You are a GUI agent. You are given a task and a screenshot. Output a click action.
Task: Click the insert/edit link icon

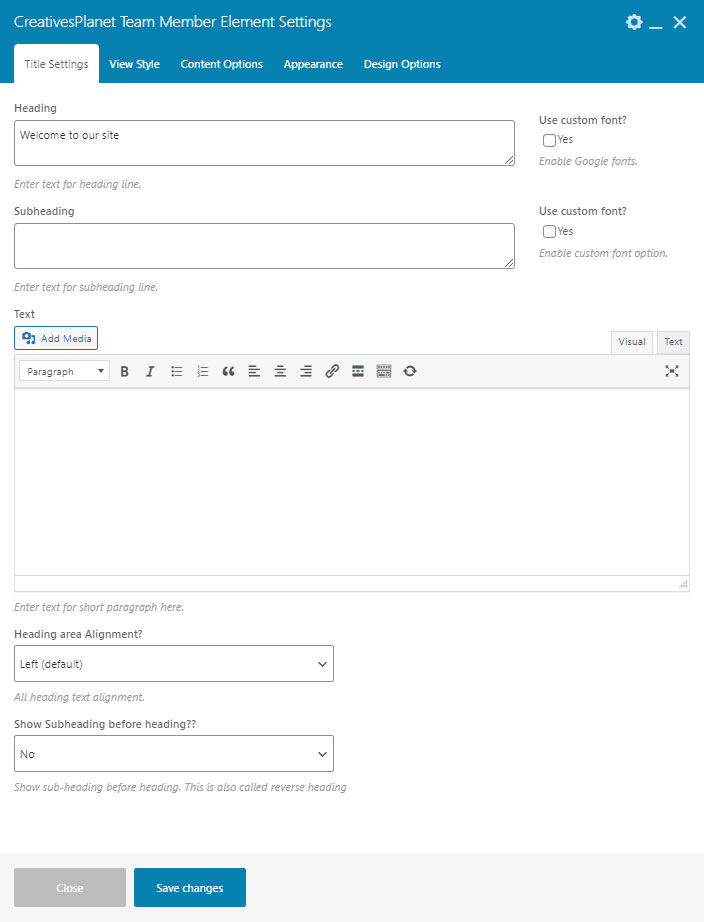pyautogui.click(x=332, y=371)
